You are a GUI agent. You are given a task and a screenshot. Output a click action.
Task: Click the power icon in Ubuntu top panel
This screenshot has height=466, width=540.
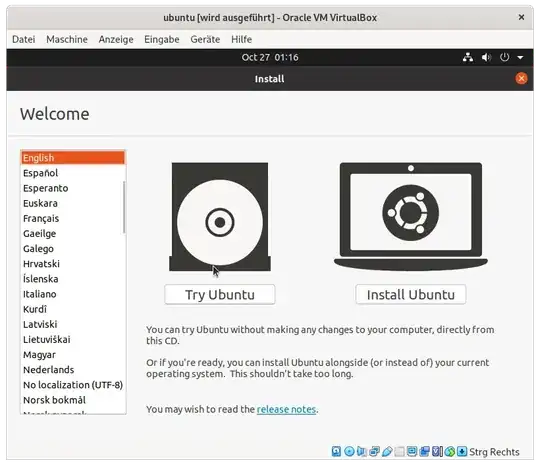point(505,57)
